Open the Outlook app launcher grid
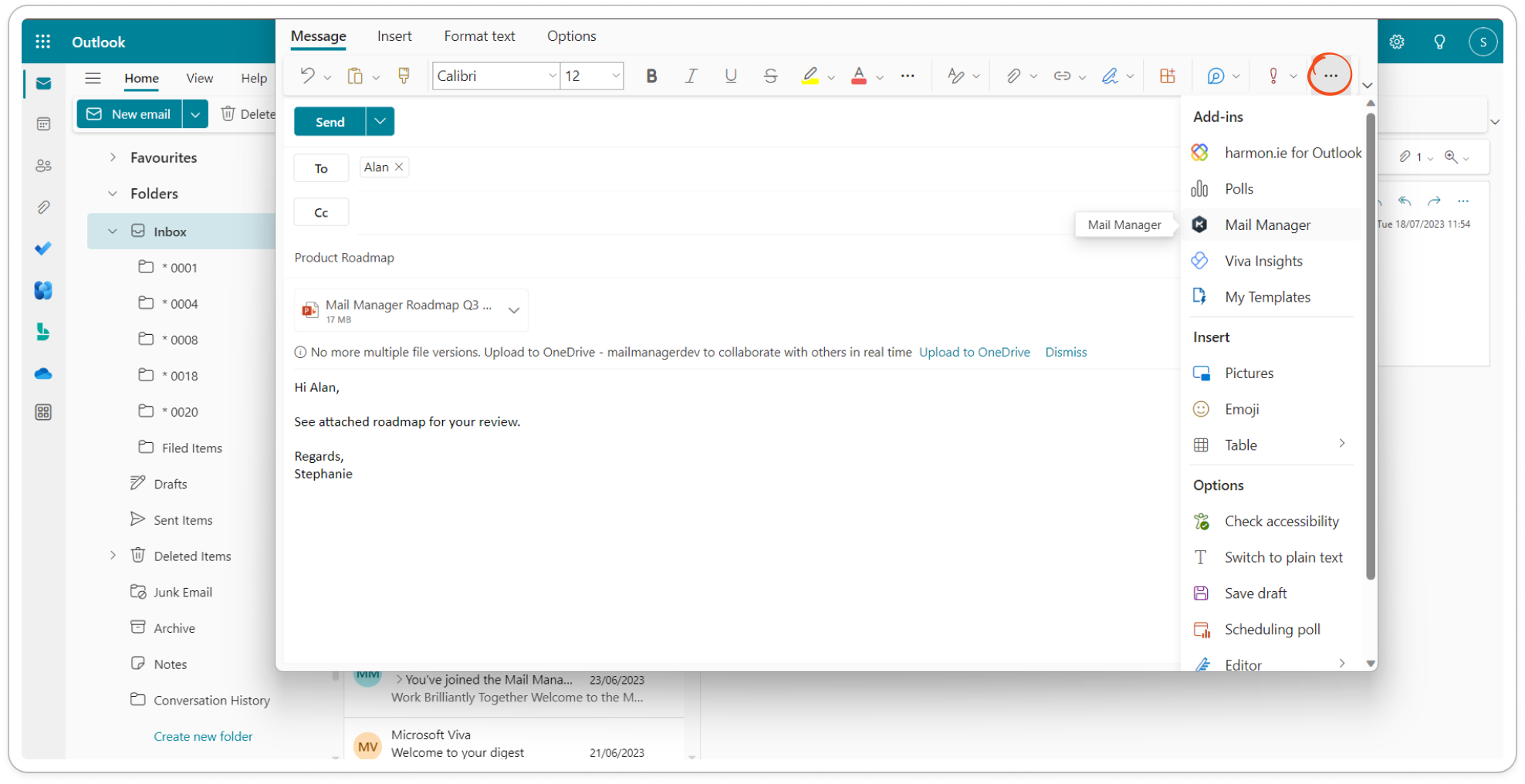The width and height of the screenshot is (1525, 784). tap(43, 42)
